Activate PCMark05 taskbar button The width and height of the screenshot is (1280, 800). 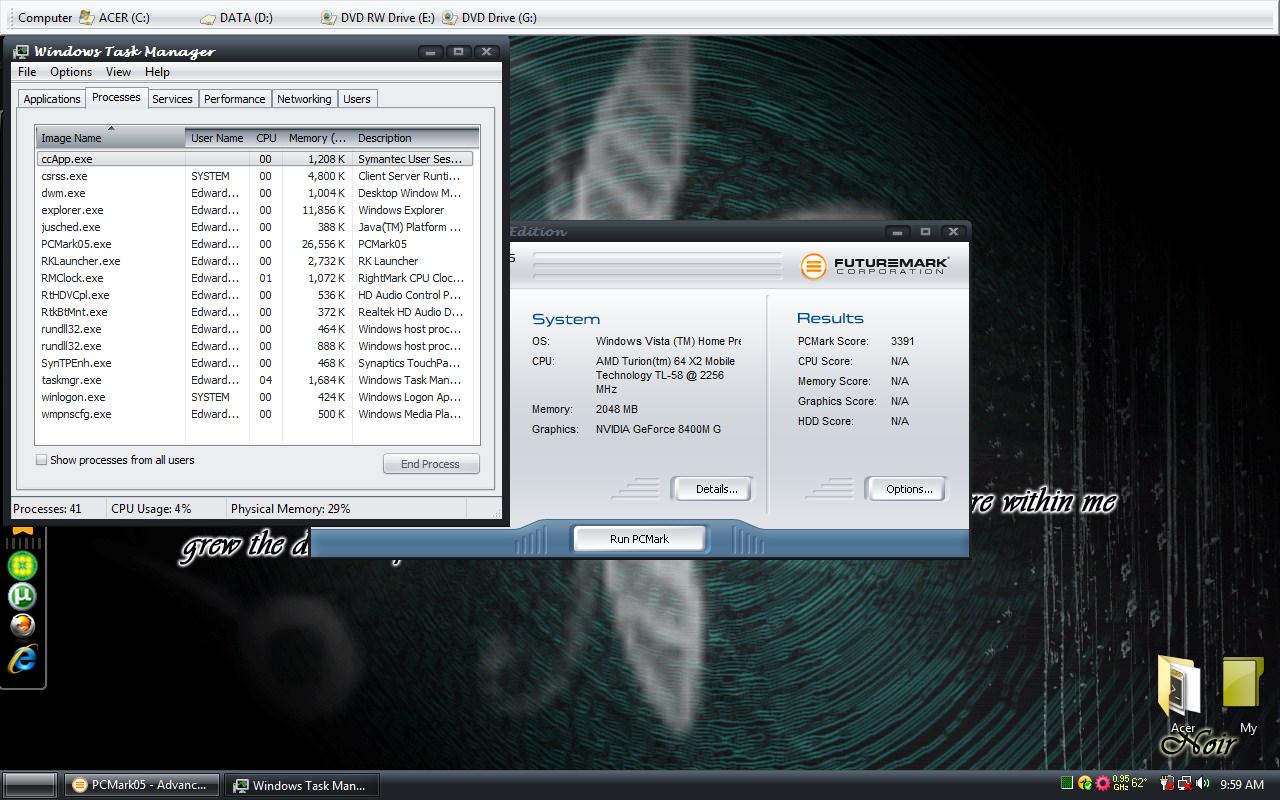coord(142,785)
